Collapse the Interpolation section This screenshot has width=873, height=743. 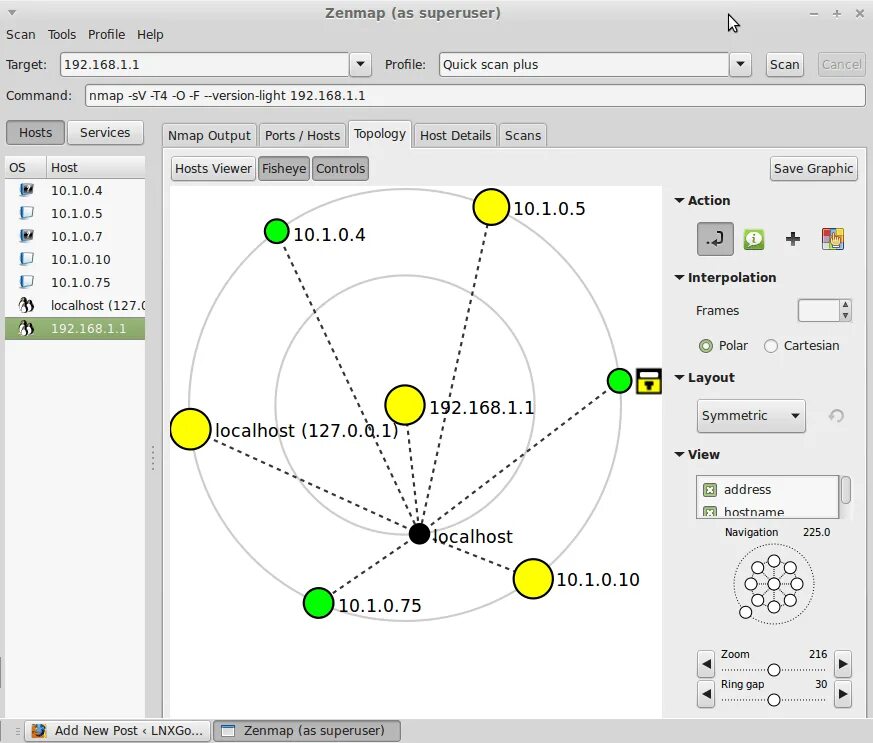[679, 277]
